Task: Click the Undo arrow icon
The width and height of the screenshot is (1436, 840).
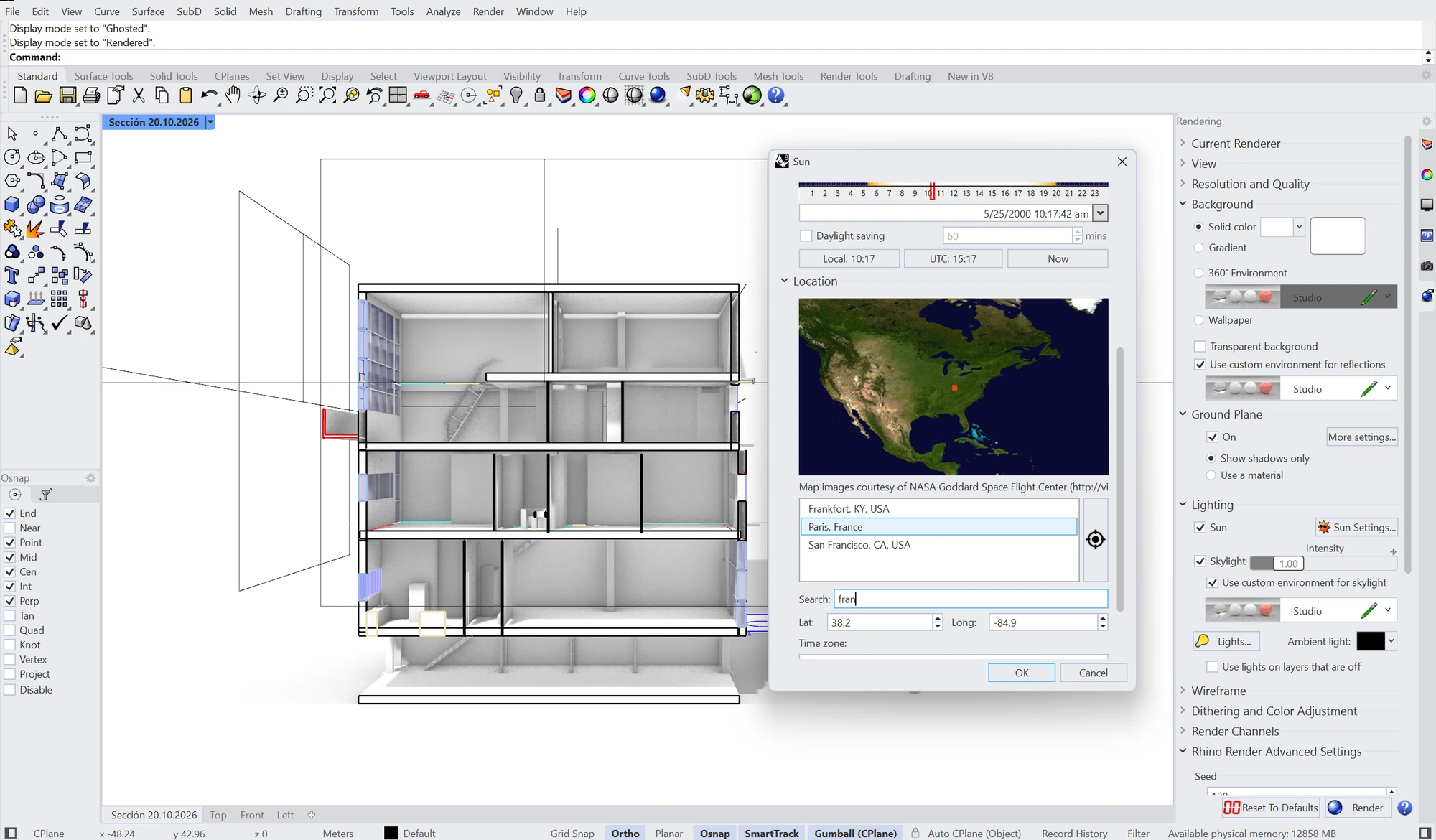Action: (209, 95)
